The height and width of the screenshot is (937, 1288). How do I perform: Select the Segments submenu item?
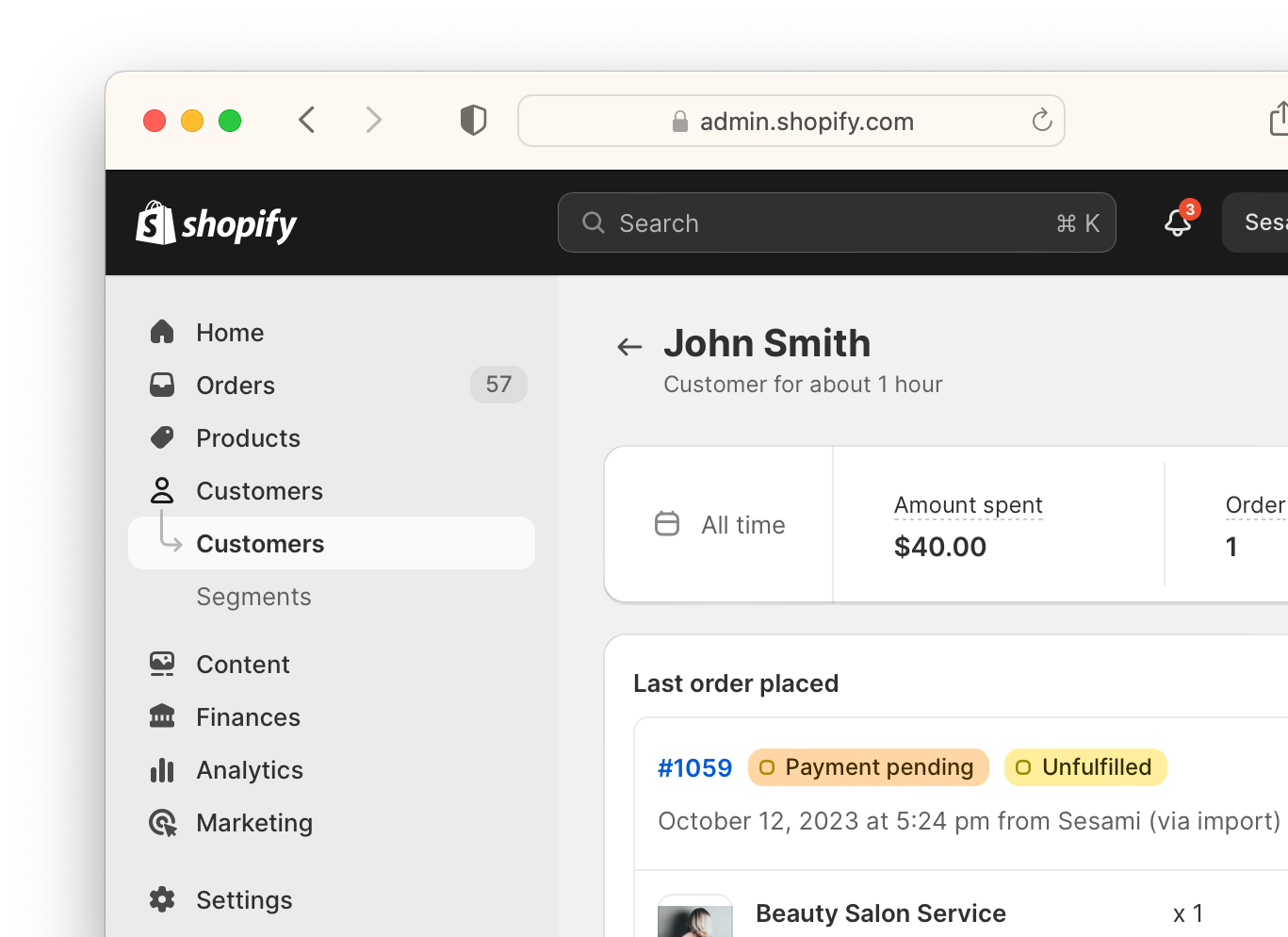point(253,597)
